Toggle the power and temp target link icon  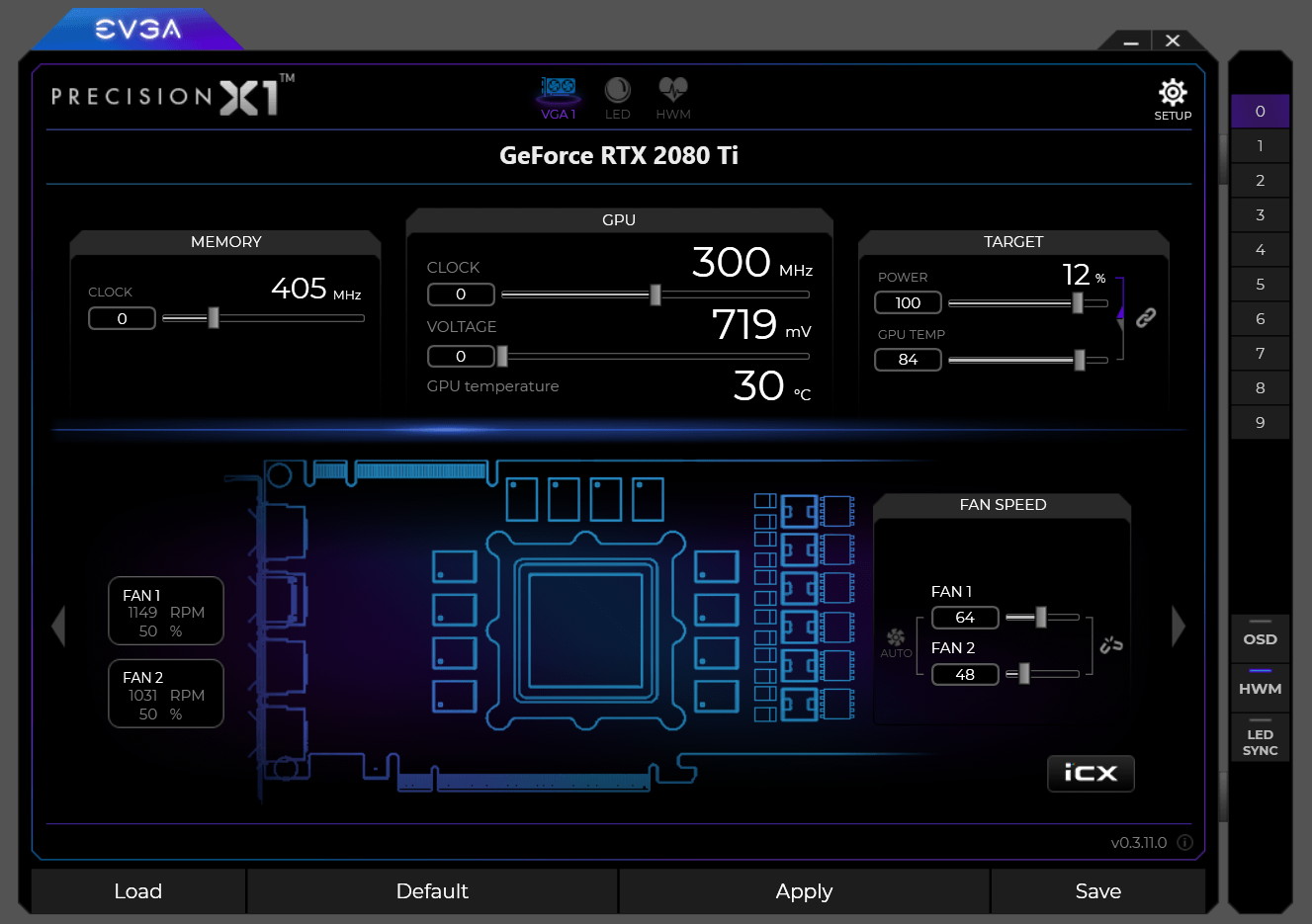(x=1146, y=317)
